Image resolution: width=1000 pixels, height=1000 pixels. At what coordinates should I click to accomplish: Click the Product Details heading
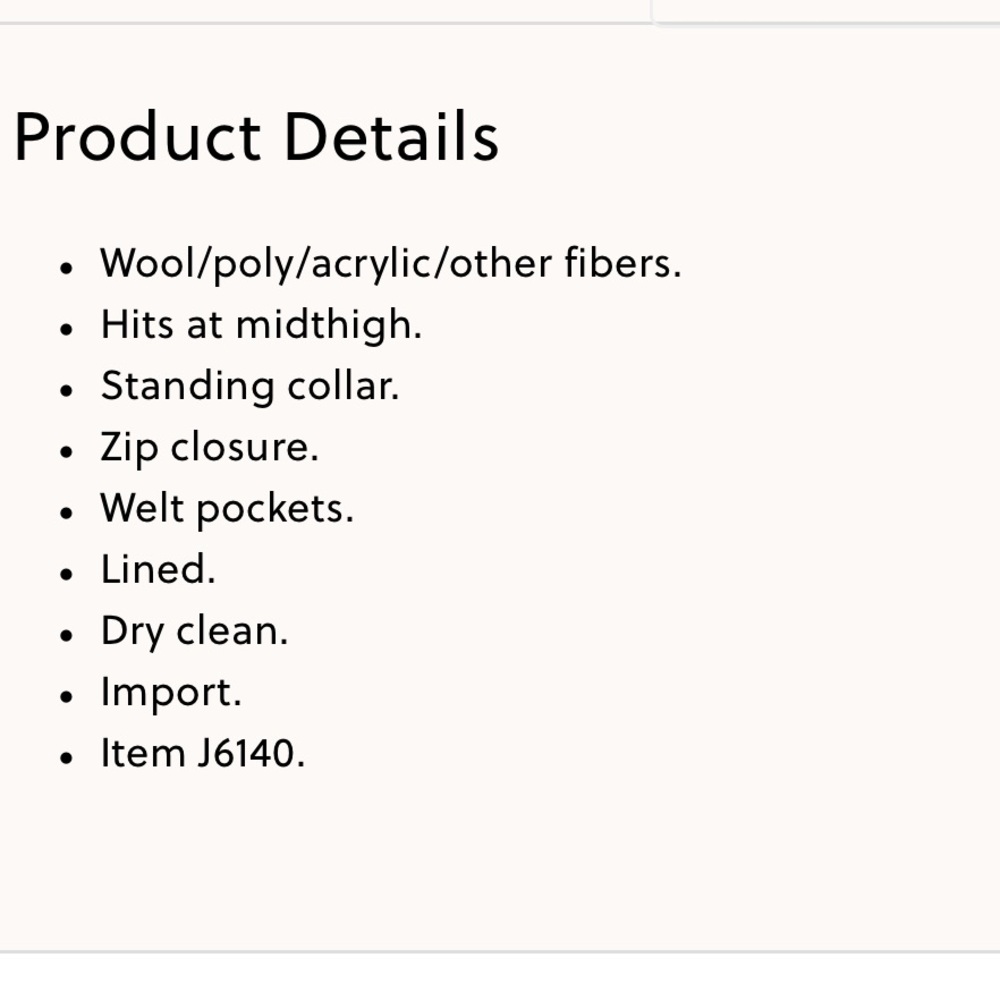[256, 136]
